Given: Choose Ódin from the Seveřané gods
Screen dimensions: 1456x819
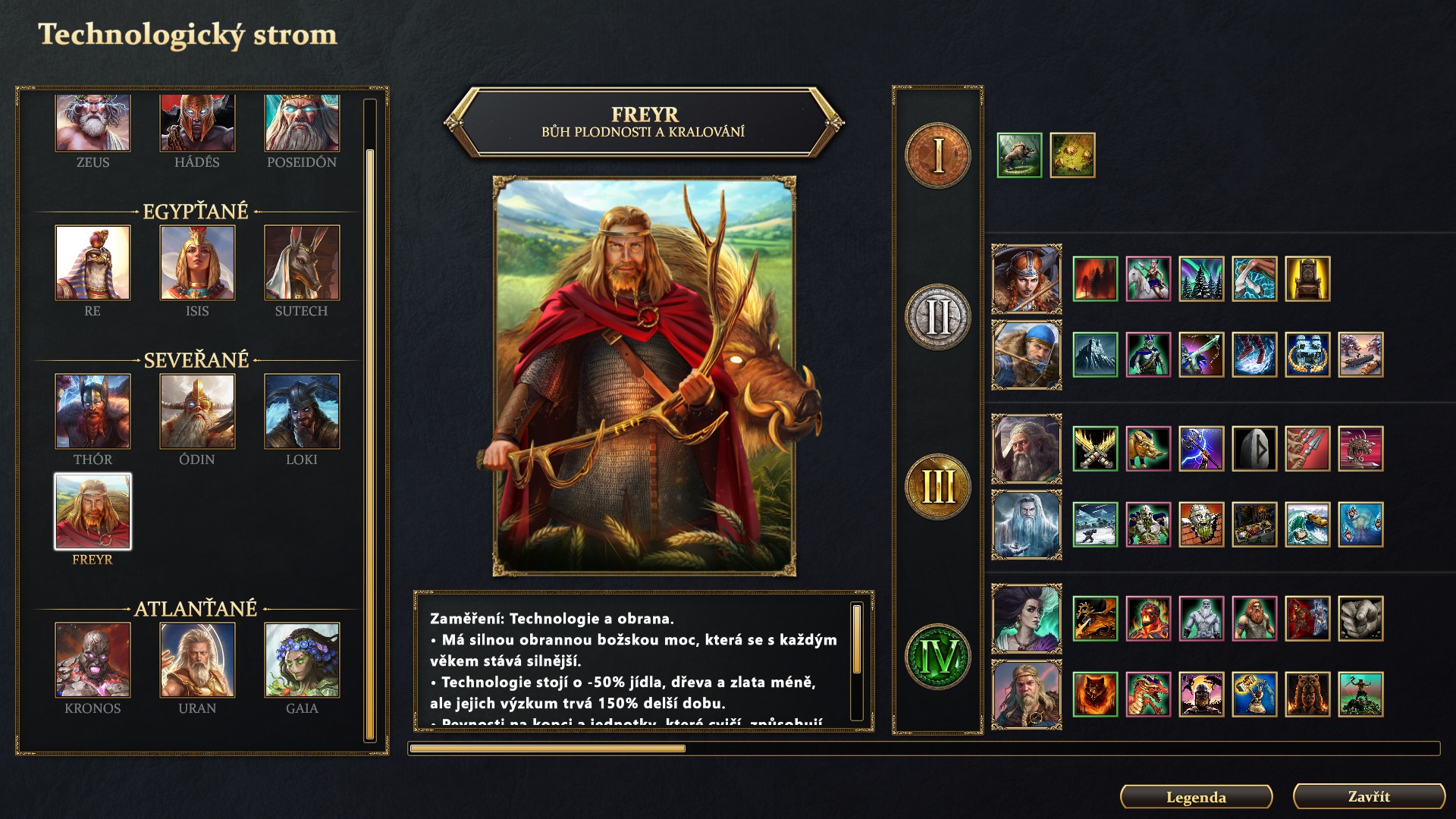Looking at the screenshot, I should pos(197,411).
